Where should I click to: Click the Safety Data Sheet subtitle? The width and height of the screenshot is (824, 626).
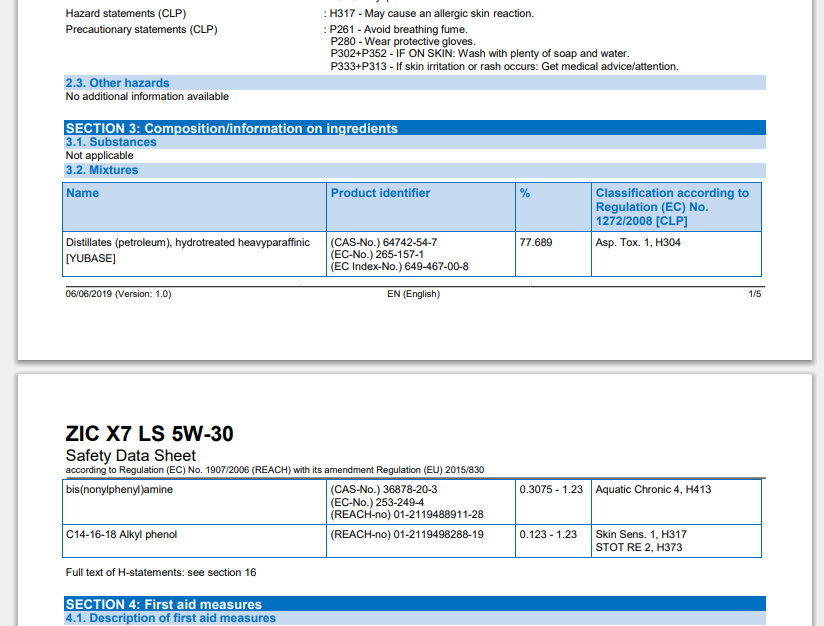tap(130, 456)
